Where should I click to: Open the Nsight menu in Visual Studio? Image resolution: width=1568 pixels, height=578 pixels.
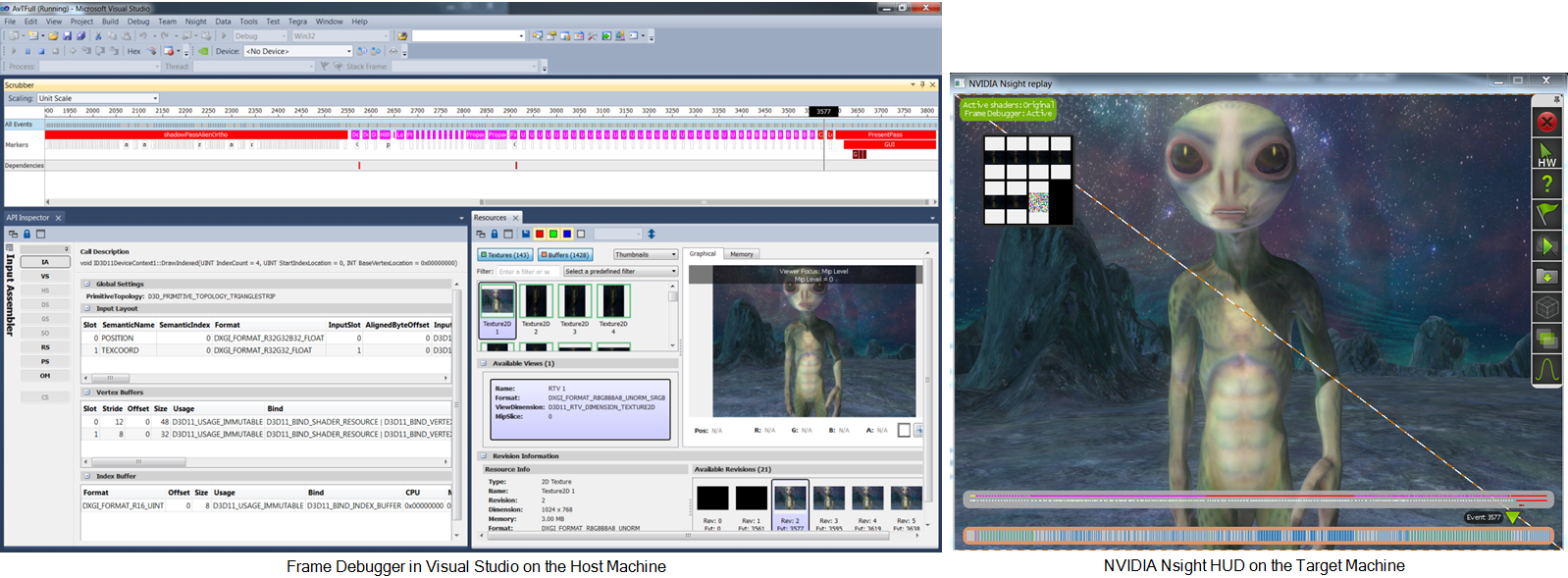(x=195, y=21)
